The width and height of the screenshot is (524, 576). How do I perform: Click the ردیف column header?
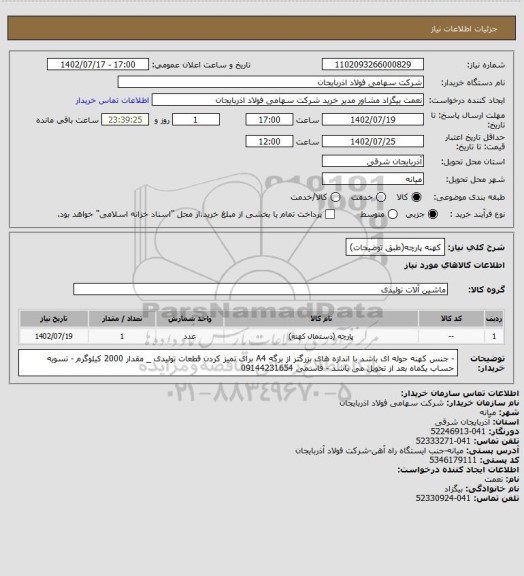pyautogui.click(x=494, y=318)
